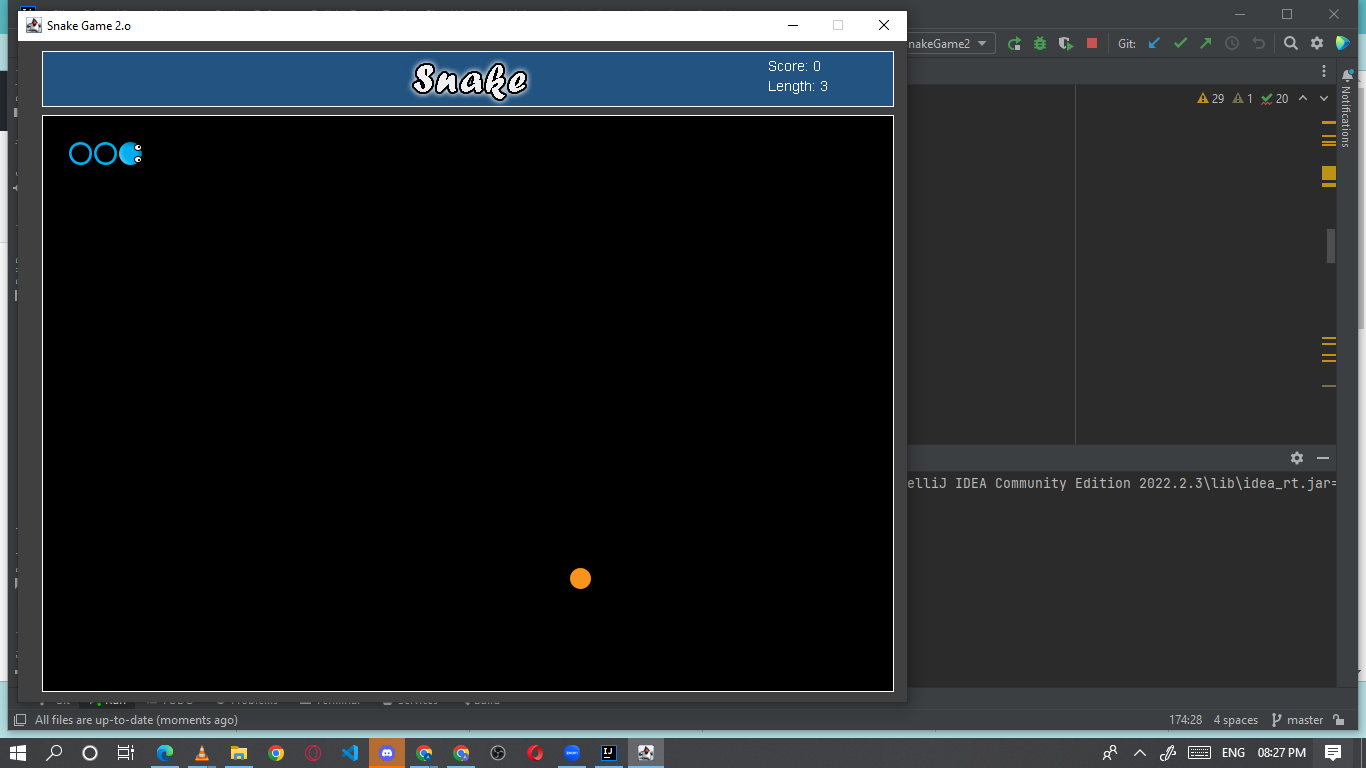This screenshot has width=1366, height=768.
Task: Open Run panel settings gear icon
Action: click(1297, 458)
